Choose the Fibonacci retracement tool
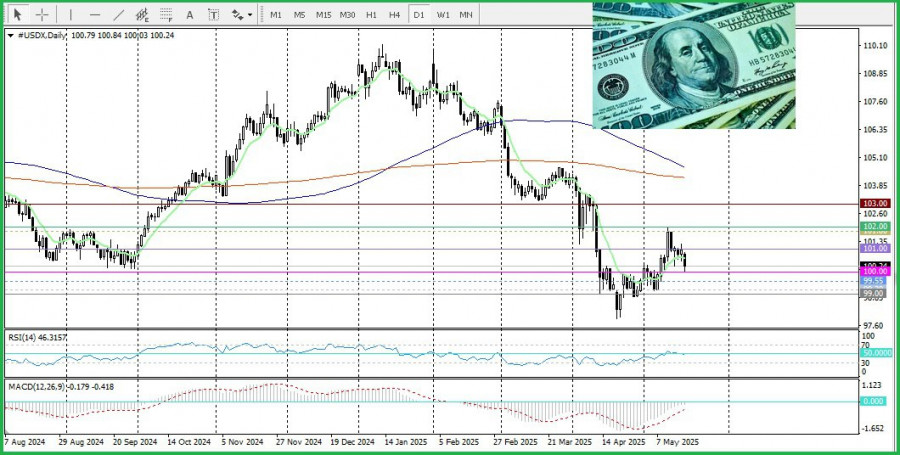Image resolution: width=900 pixels, height=455 pixels. [166, 15]
